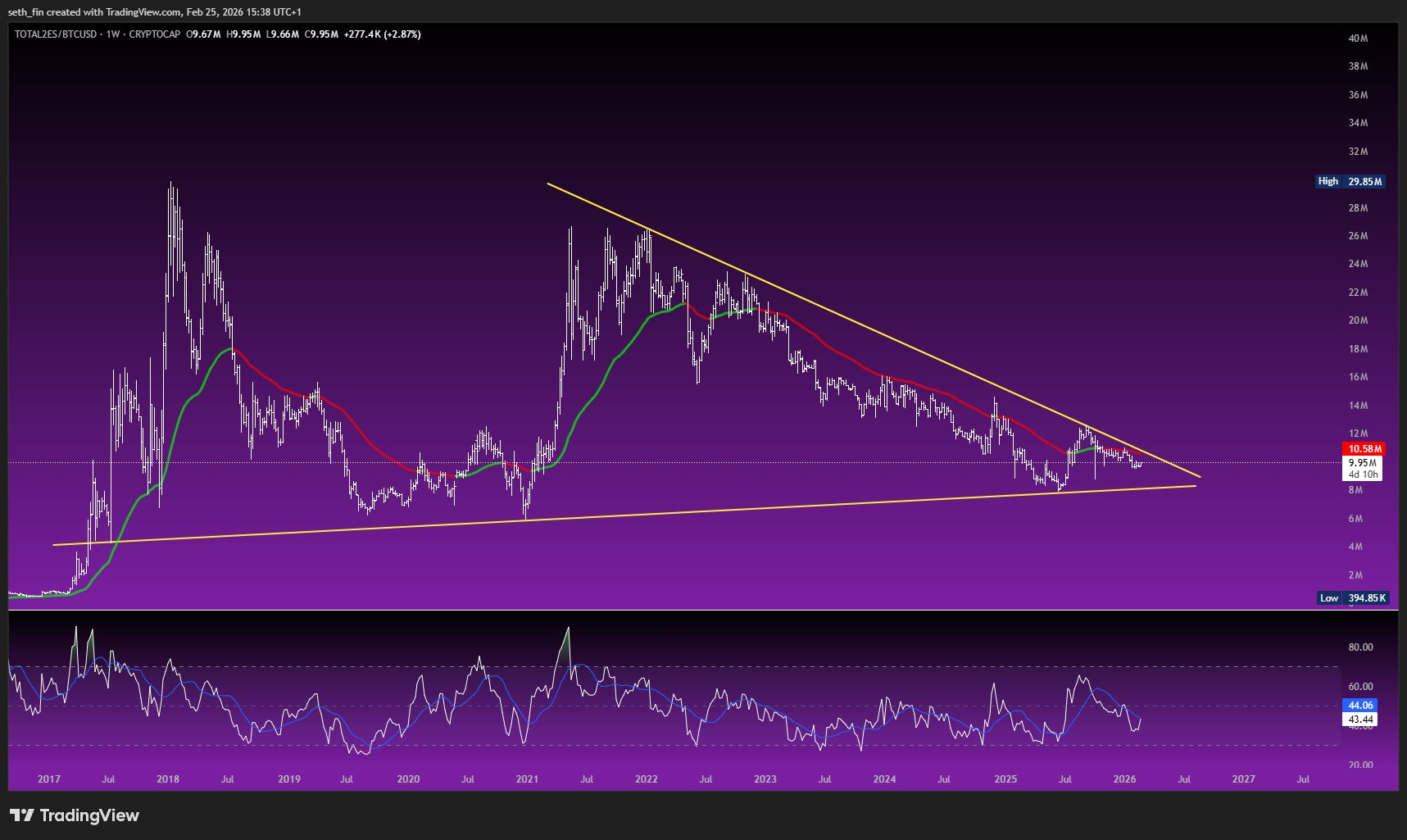
Task: Select the High 29.85M price label
Action: coord(1350,181)
